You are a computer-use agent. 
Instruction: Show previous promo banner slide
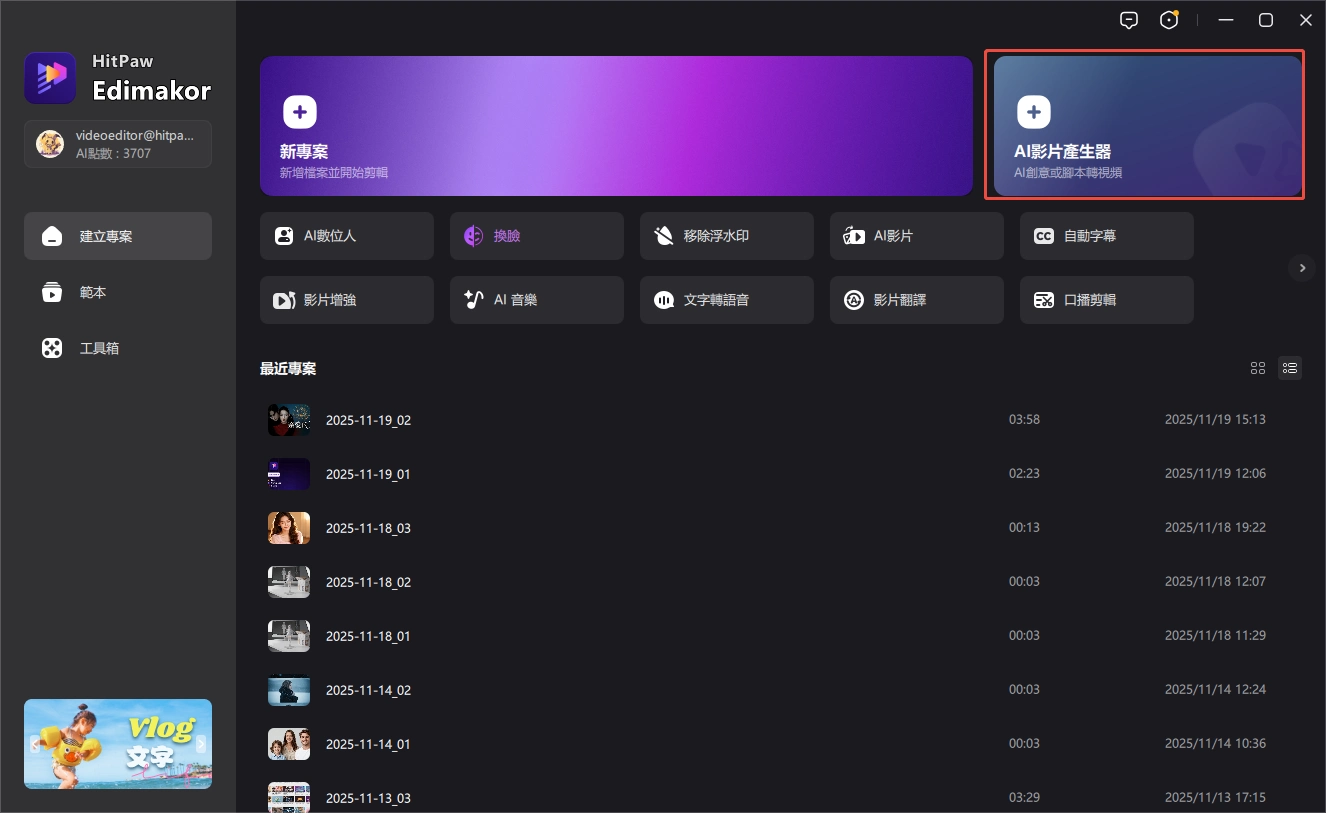point(35,743)
